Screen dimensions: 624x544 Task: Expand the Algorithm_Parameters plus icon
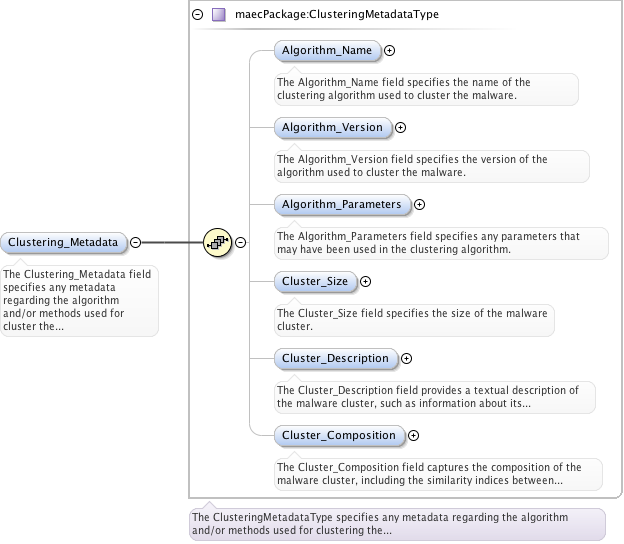419,204
